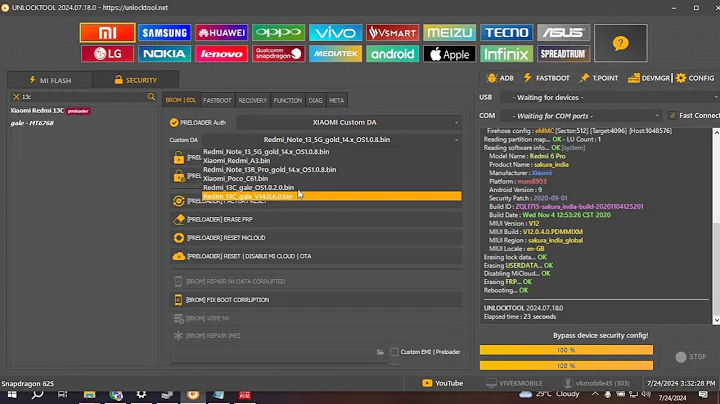Enable Custom EMI | Preloader checkbox
The image size is (720, 404).
(x=394, y=352)
